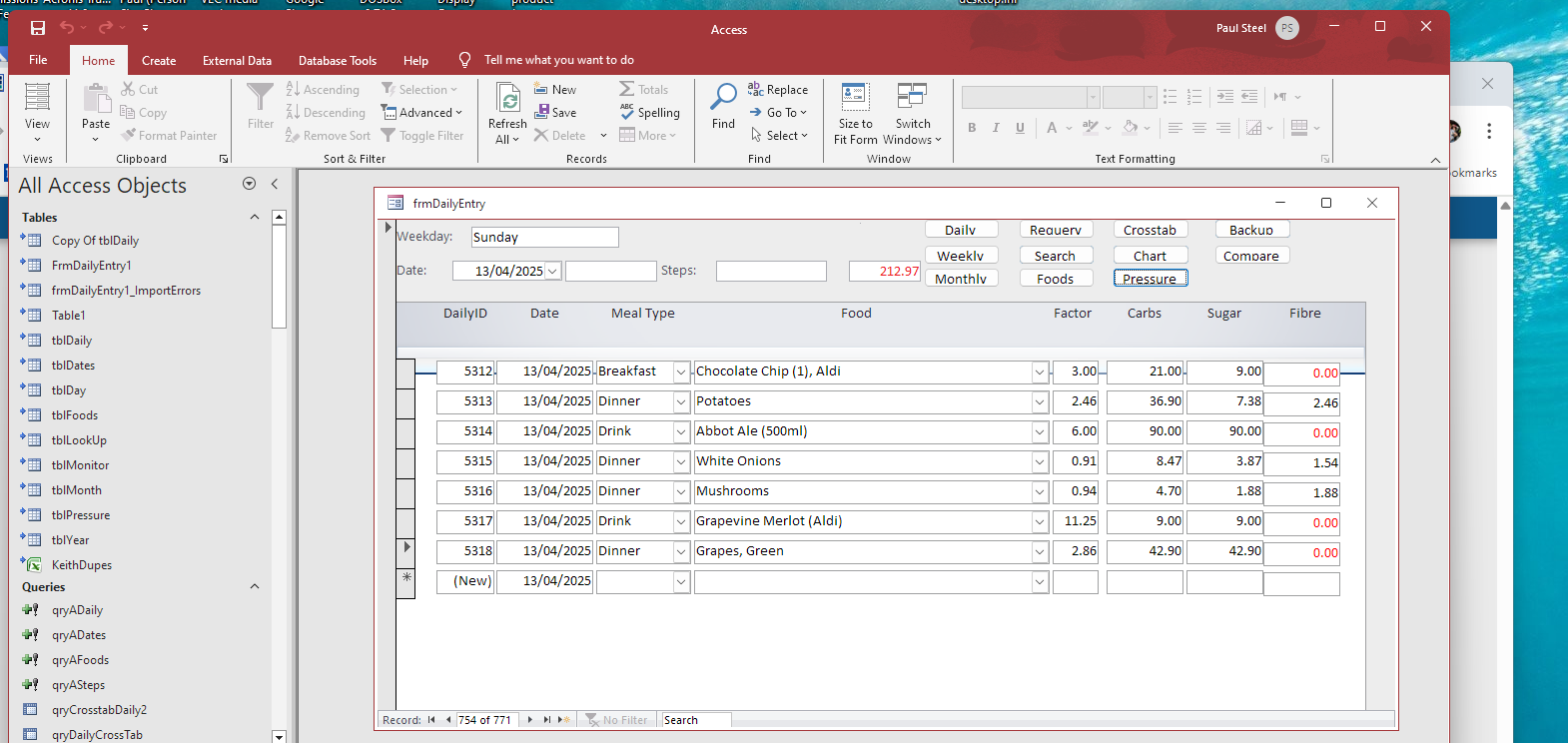Click the Size to Fit Form icon
Screen dimensions: 1568x743
pos(855,97)
